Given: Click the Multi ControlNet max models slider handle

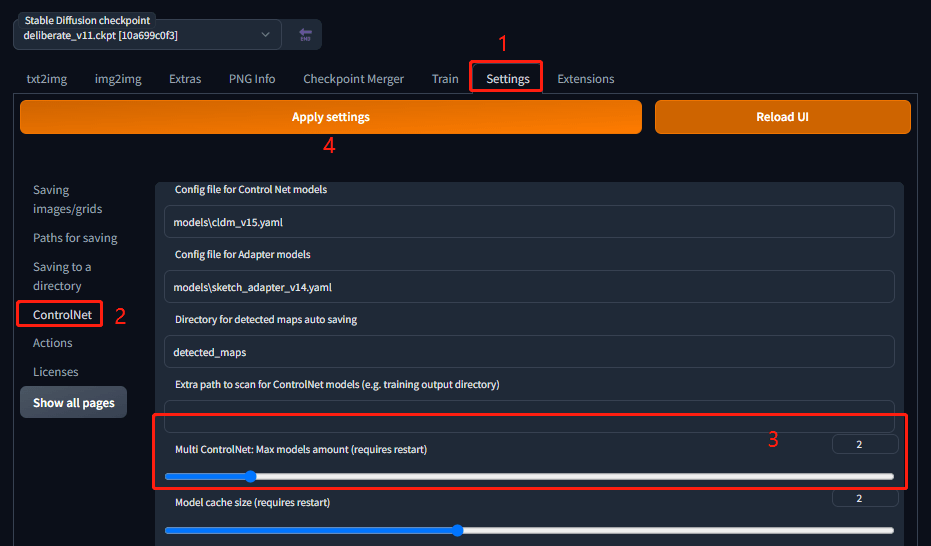Looking at the screenshot, I should click(251, 477).
